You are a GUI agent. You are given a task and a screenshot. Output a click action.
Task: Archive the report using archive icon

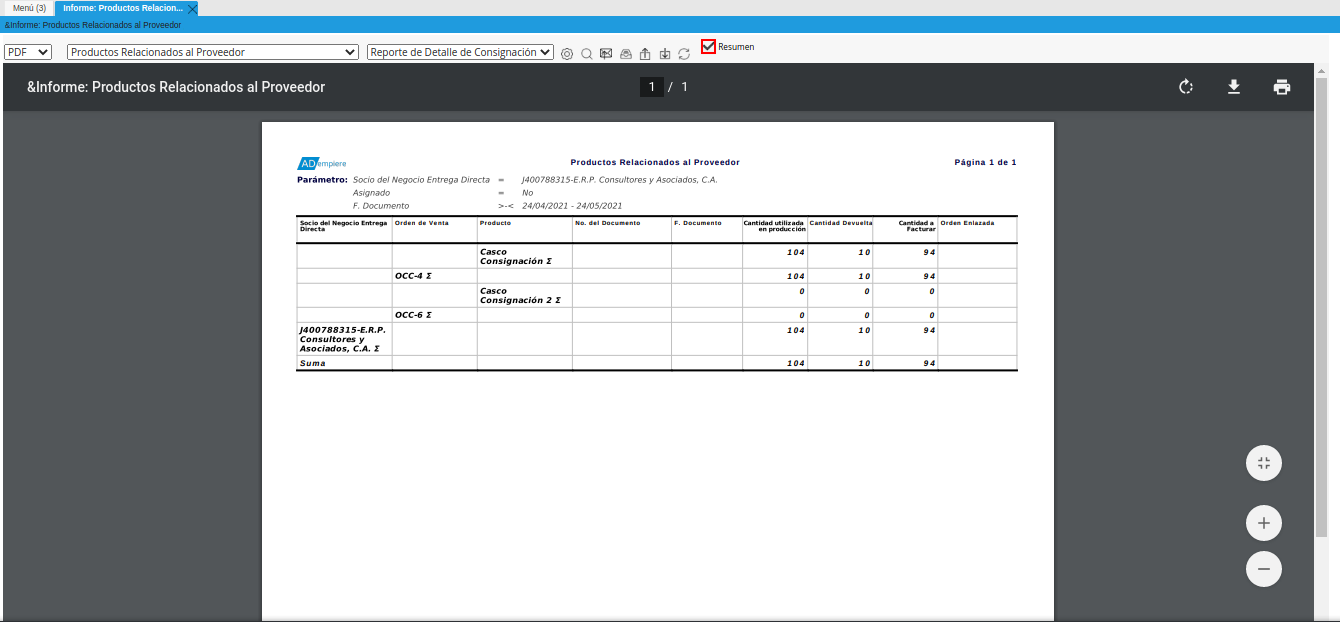tap(625, 53)
